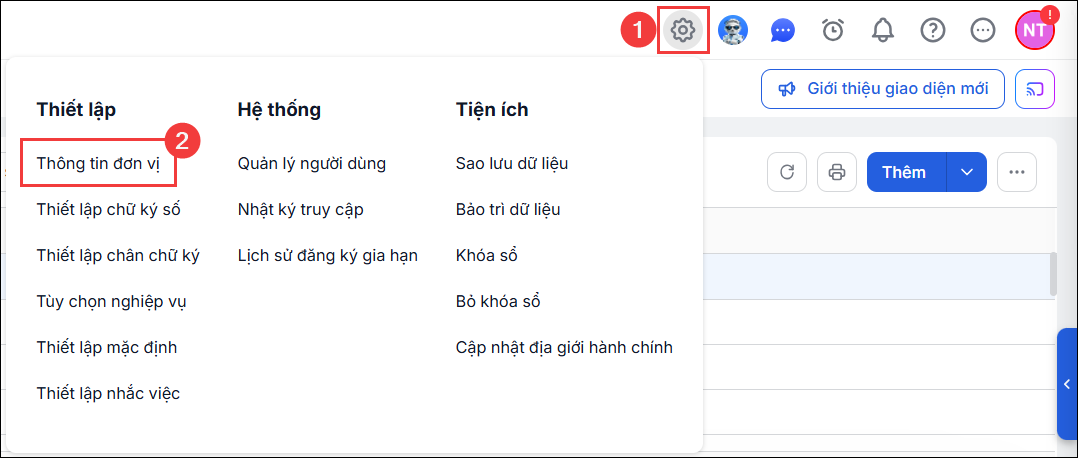Select Sao lưu dữ liệu option
This screenshot has width=1078, height=458.
pos(512,164)
